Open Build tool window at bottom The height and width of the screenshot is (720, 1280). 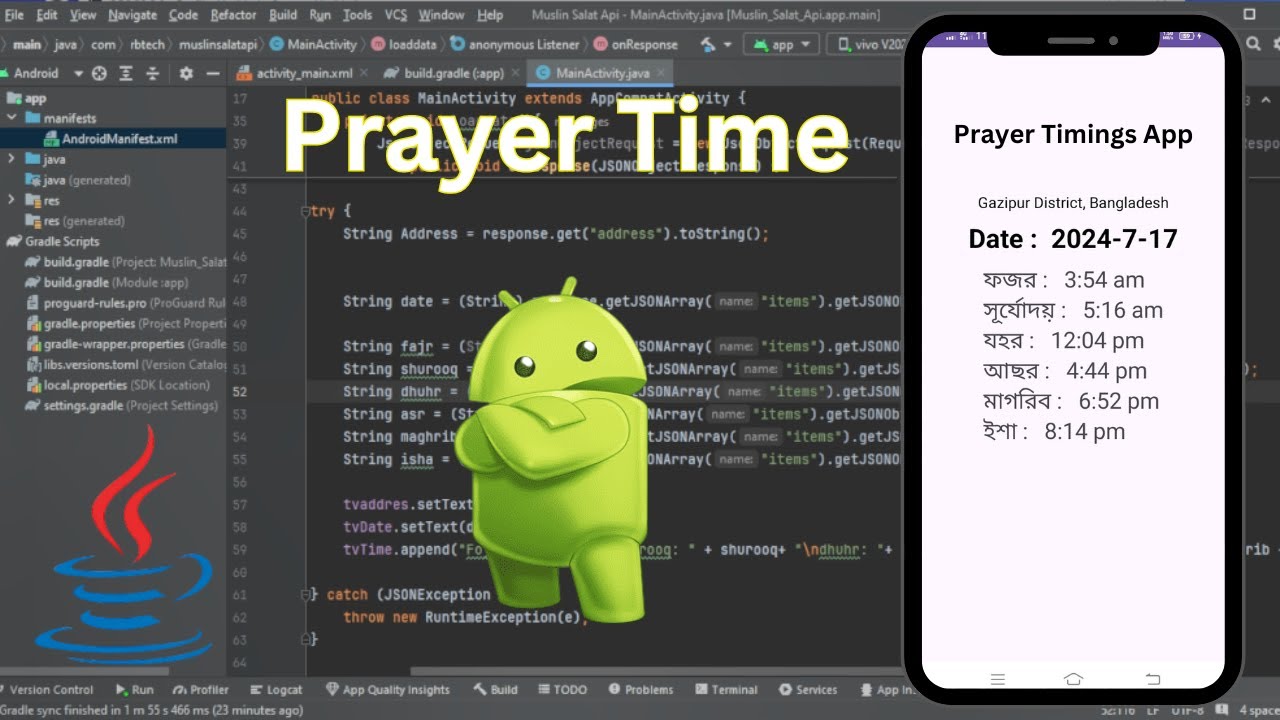tap(495, 690)
